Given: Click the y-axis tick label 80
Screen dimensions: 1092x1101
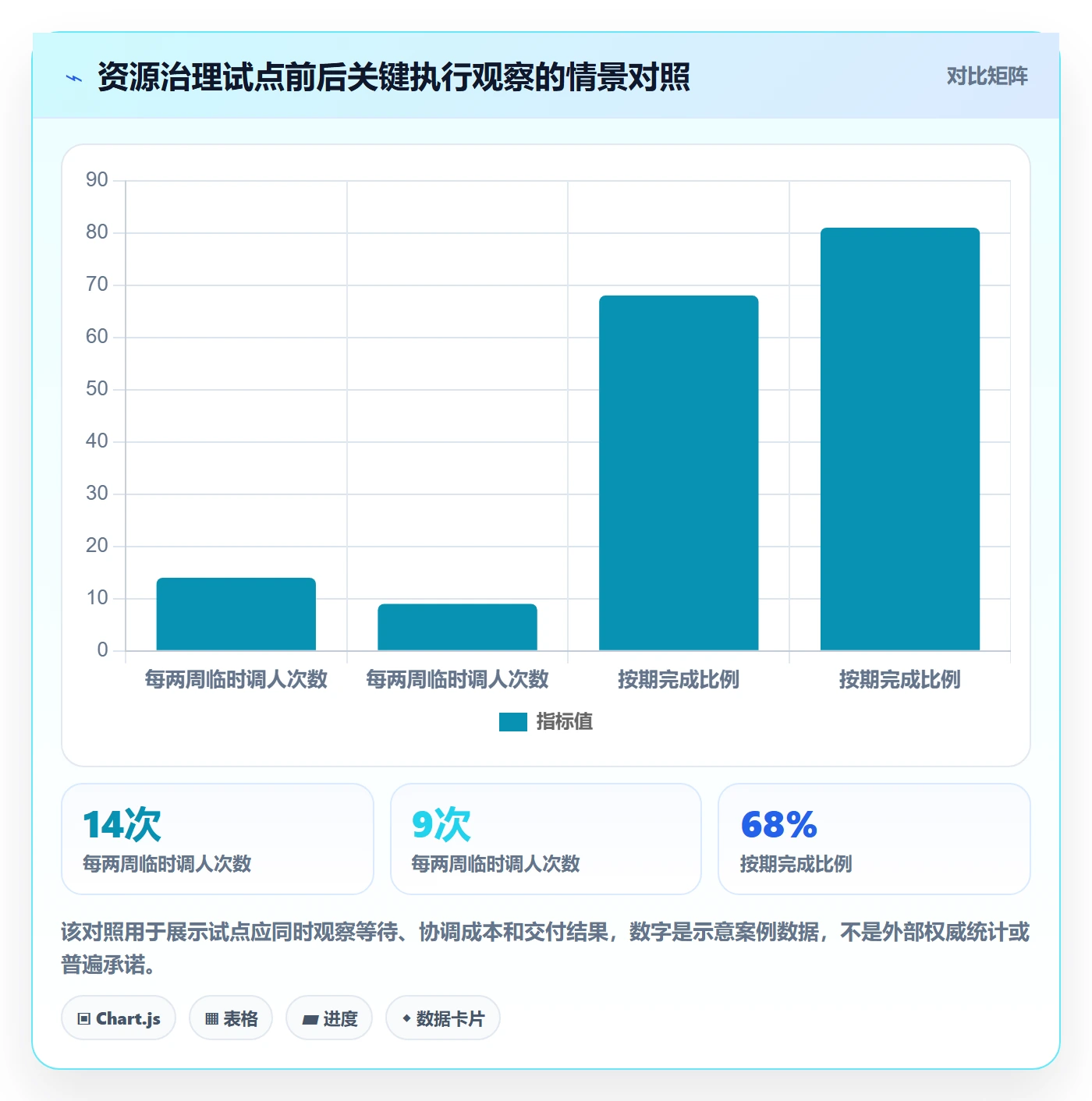Looking at the screenshot, I should (x=97, y=232).
